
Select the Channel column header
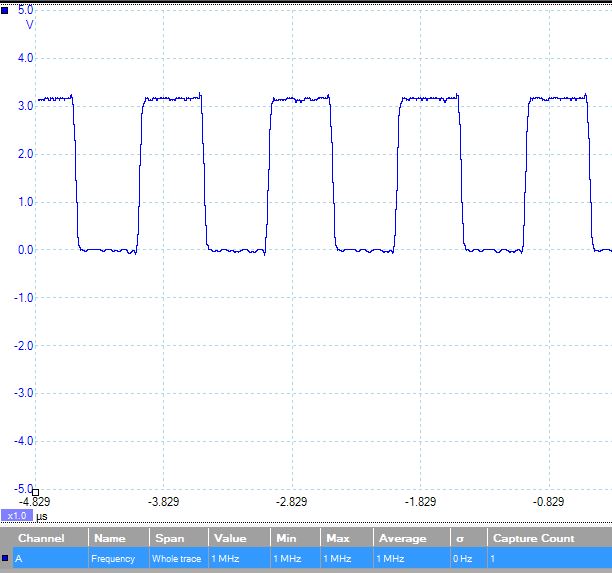(41, 538)
